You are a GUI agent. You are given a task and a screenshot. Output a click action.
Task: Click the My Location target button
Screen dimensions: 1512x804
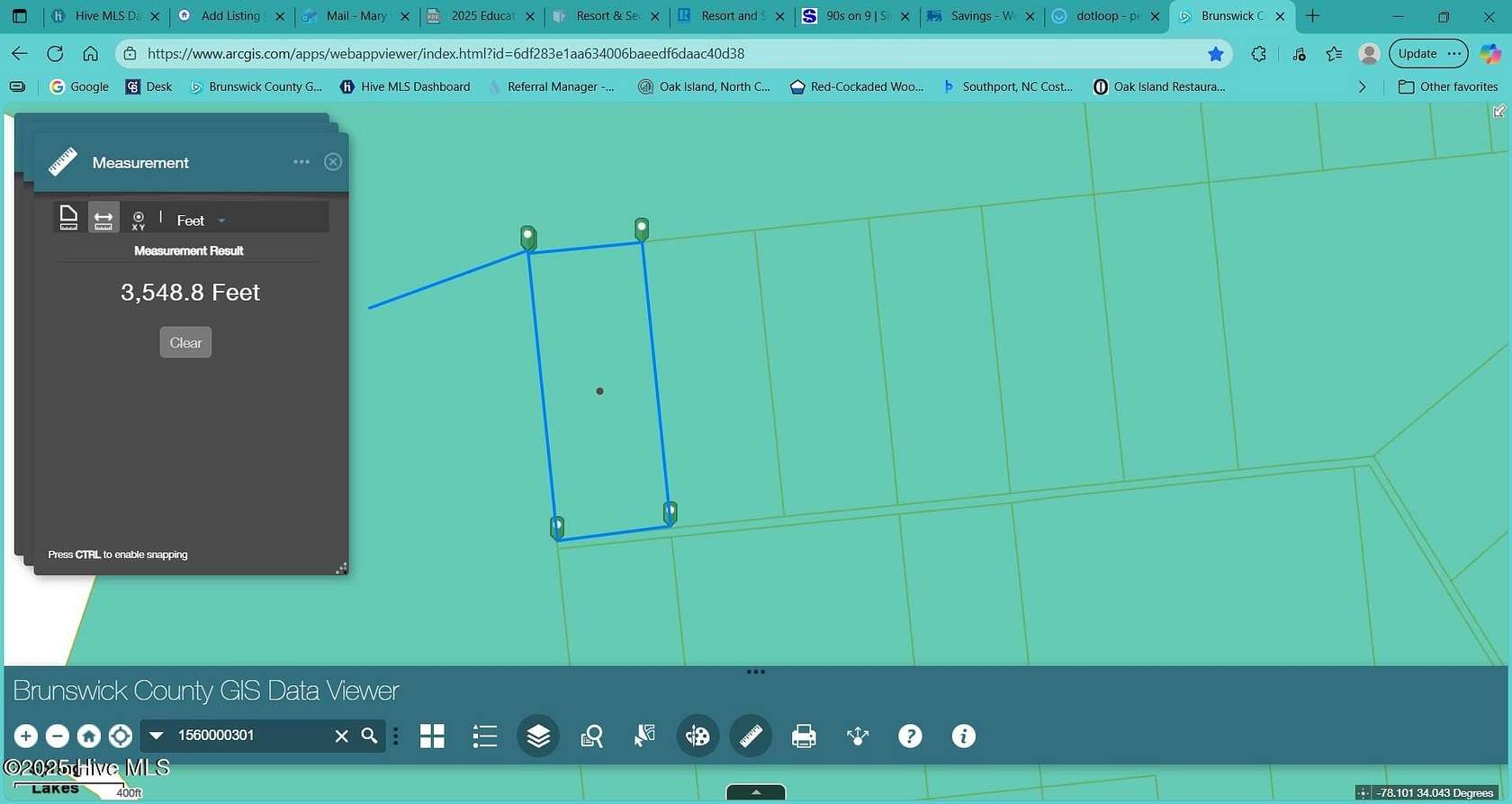point(121,736)
